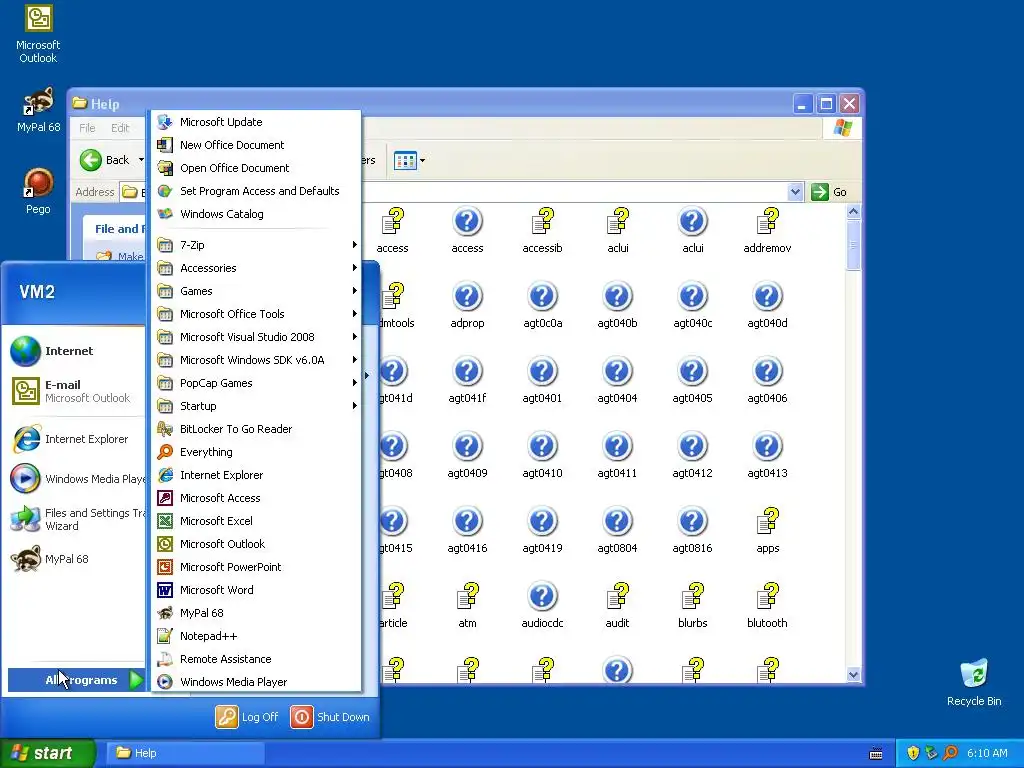Open Files and Settings Transfer Wizard
This screenshot has height=768, width=1024.
point(76,519)
